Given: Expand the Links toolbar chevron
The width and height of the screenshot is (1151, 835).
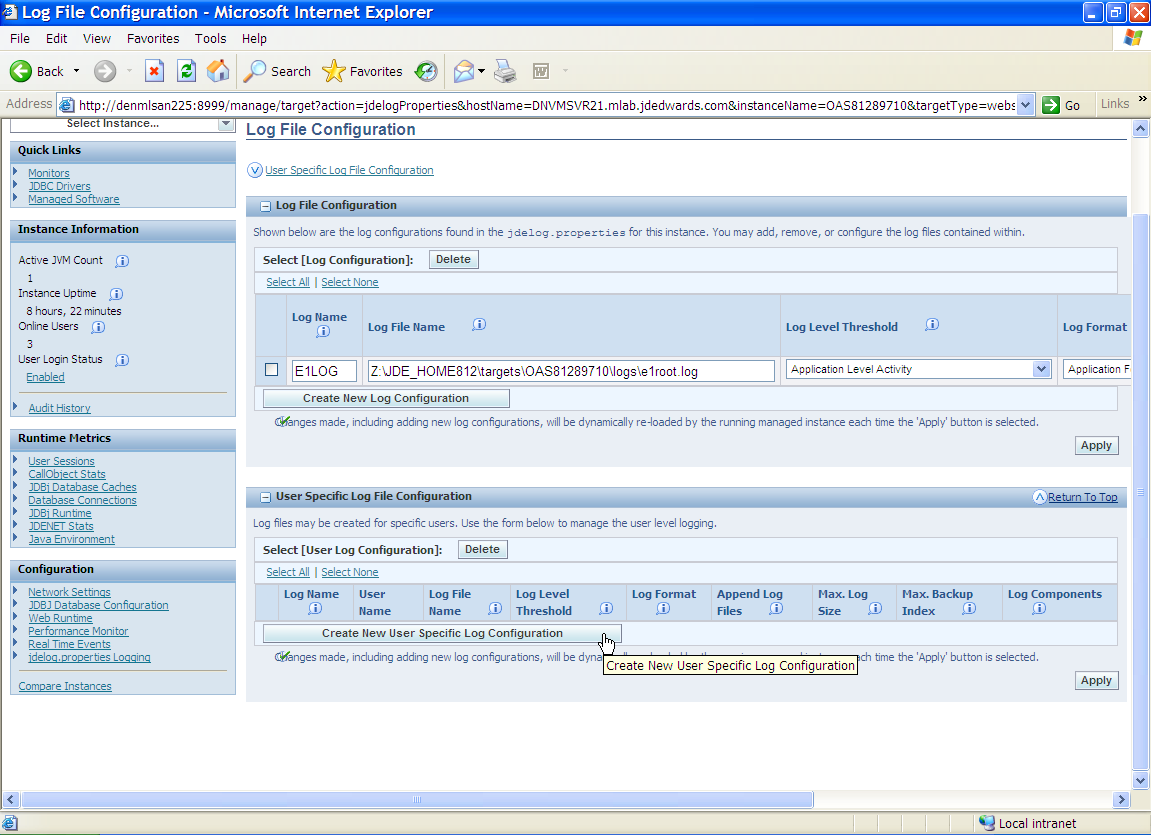Looking at the screenshot, I should tap(1142, 98).
